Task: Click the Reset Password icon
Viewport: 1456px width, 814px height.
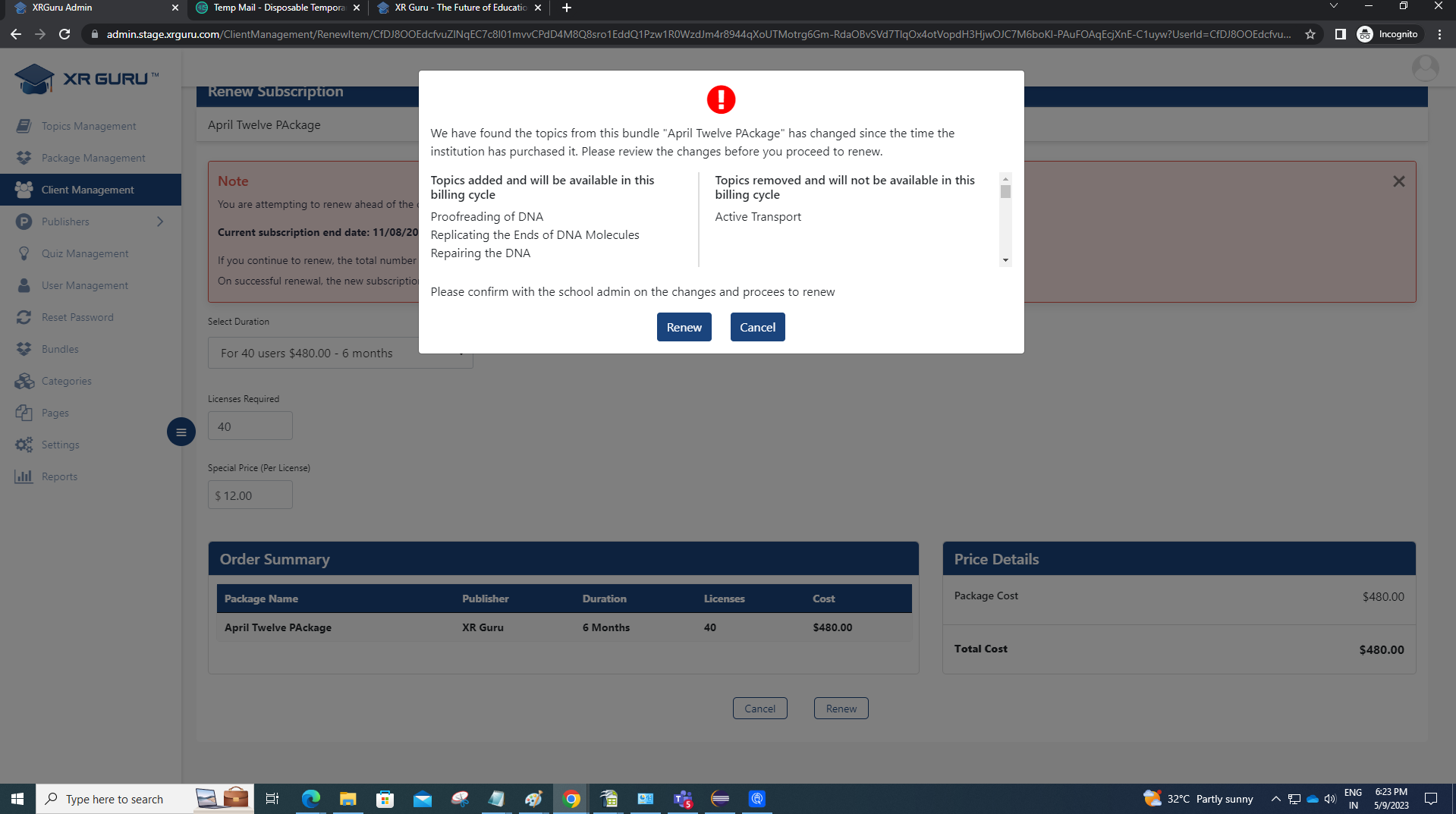Action: pyautogui.click(x=24, y=317)
